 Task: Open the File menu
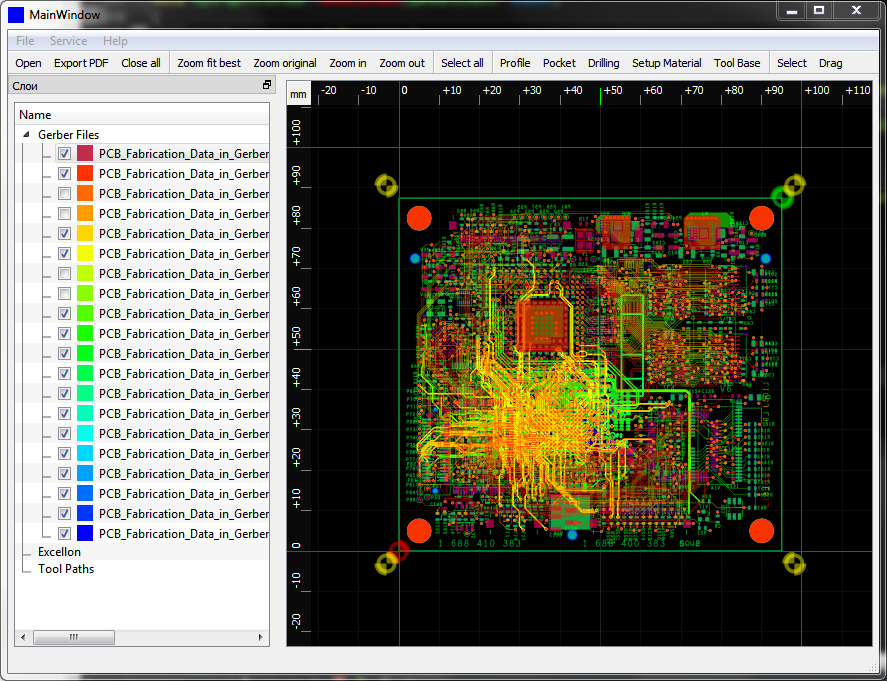pyautogui.click(x=25, y=41)
